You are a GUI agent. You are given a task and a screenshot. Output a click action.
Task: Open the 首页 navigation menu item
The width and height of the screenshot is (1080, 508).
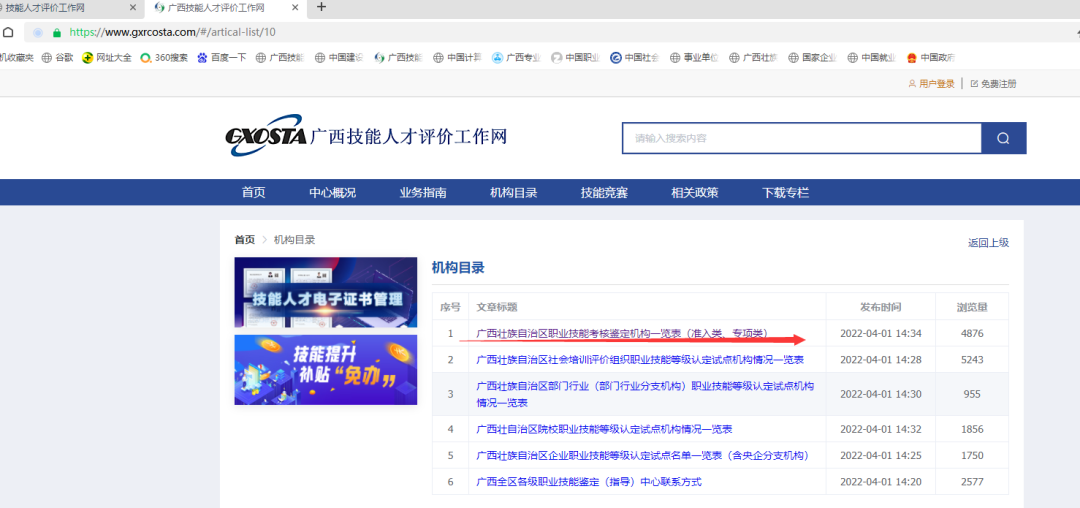point(254,193)
